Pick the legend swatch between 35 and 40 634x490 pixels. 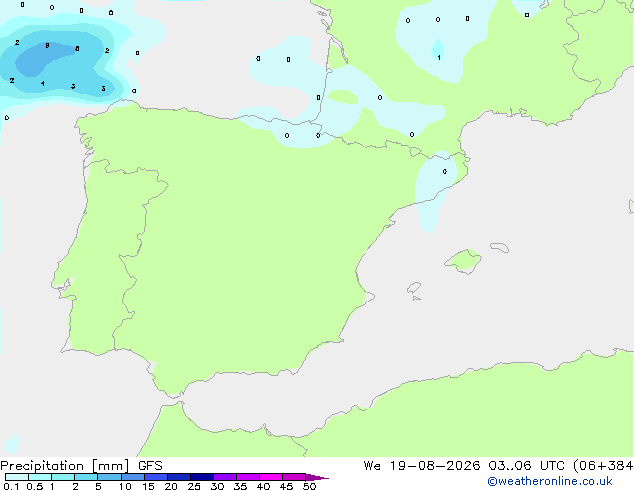click(248, 477)
